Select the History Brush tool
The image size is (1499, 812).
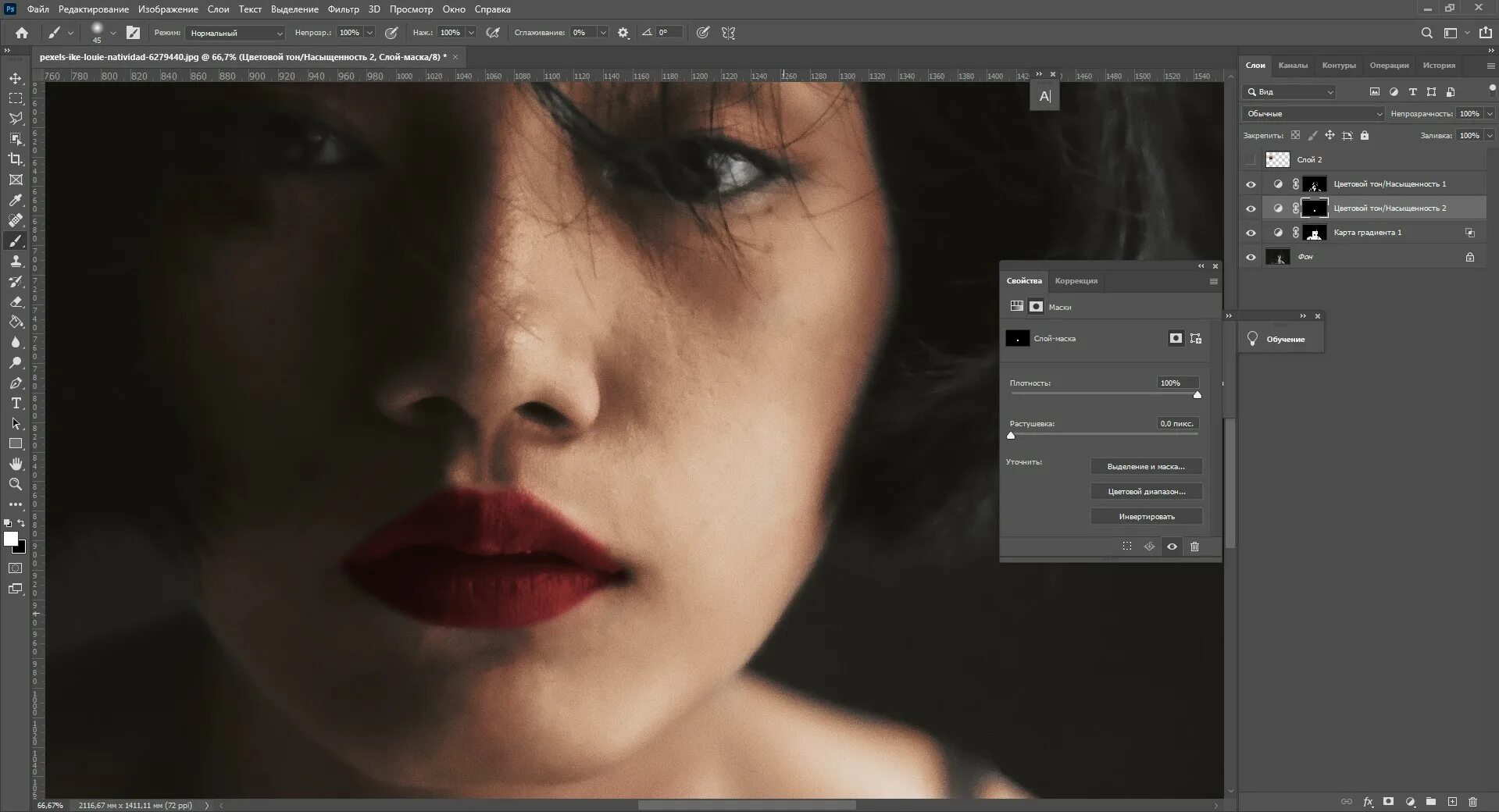(16, 282)
